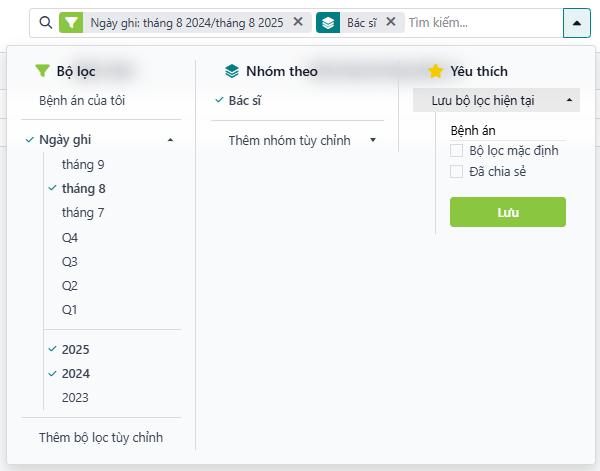Click the Yêu thích star icon
The image size is (600, 471).
pyautogui.click(x=435, y=71)
